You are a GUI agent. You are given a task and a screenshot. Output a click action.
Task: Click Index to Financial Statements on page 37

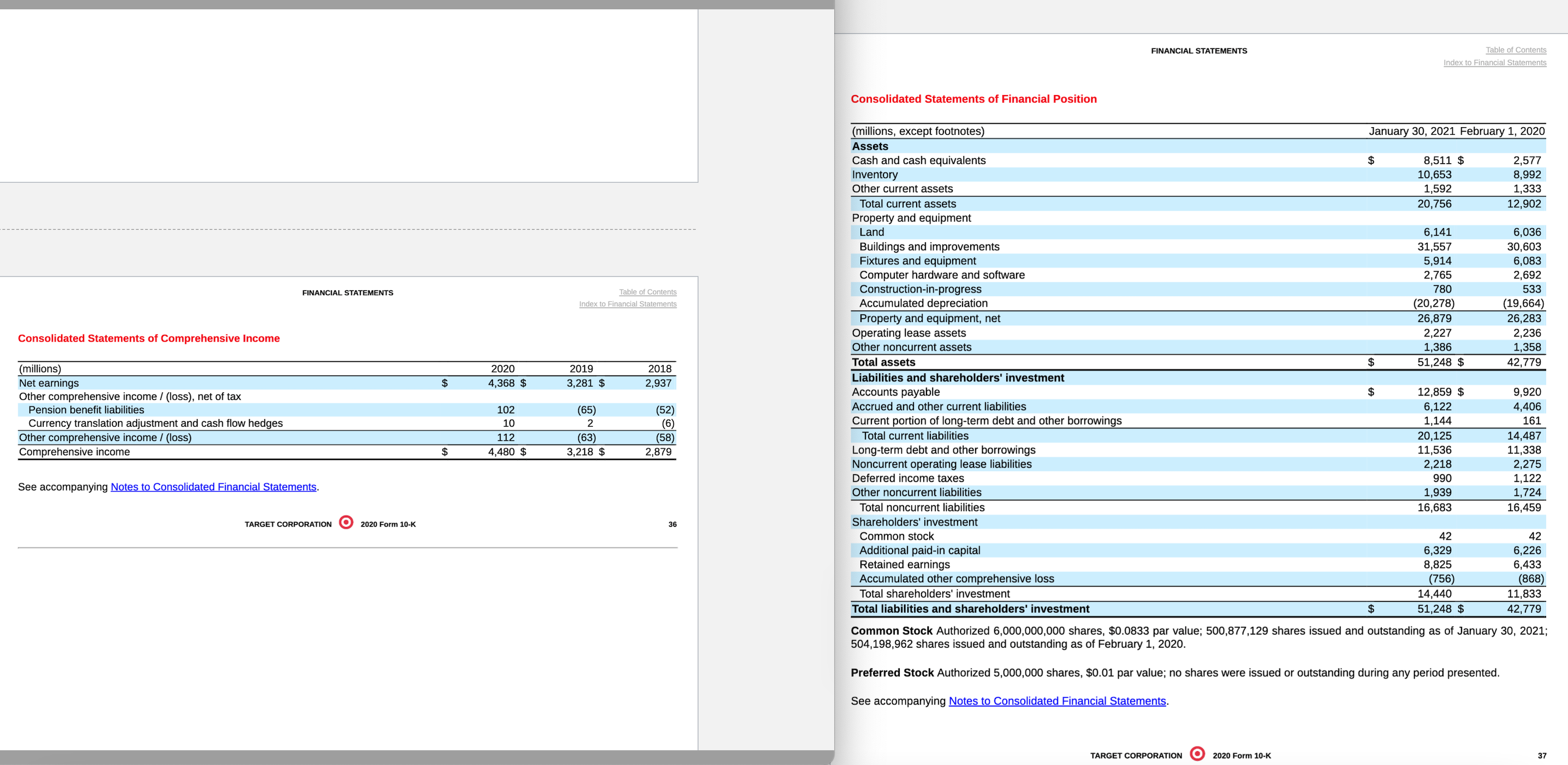point(1494,62)
